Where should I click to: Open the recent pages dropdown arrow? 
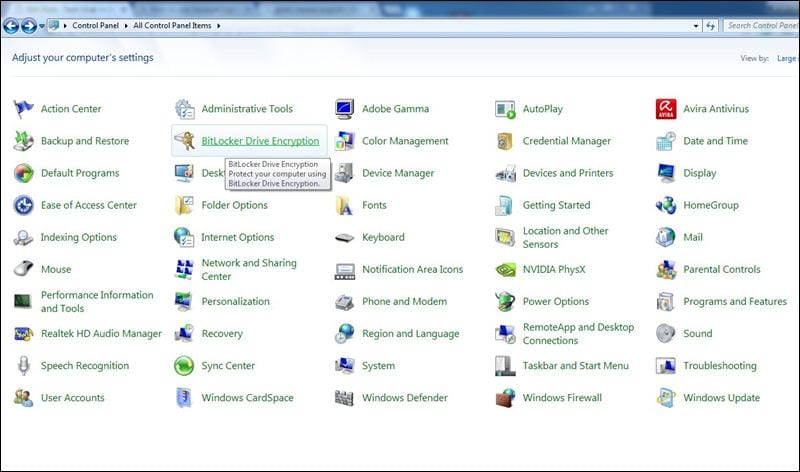pos(42,26)
